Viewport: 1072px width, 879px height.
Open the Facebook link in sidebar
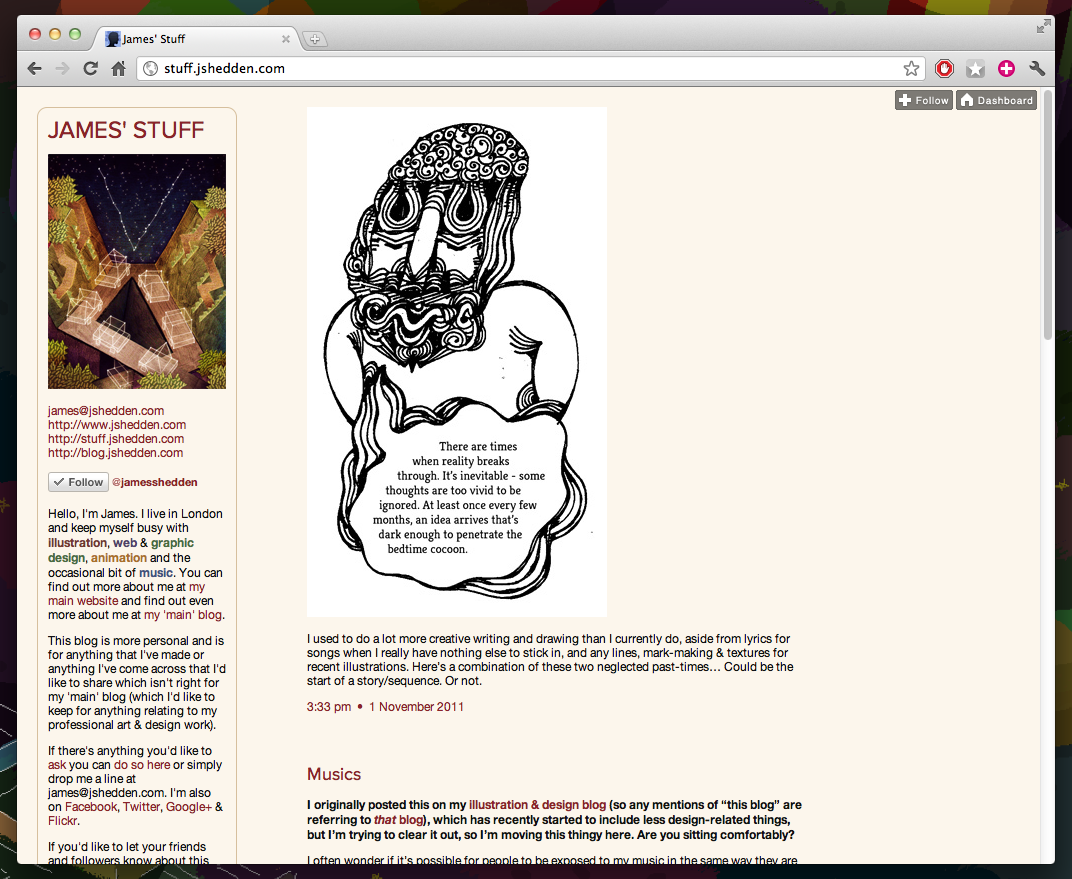tap(91, 807)
